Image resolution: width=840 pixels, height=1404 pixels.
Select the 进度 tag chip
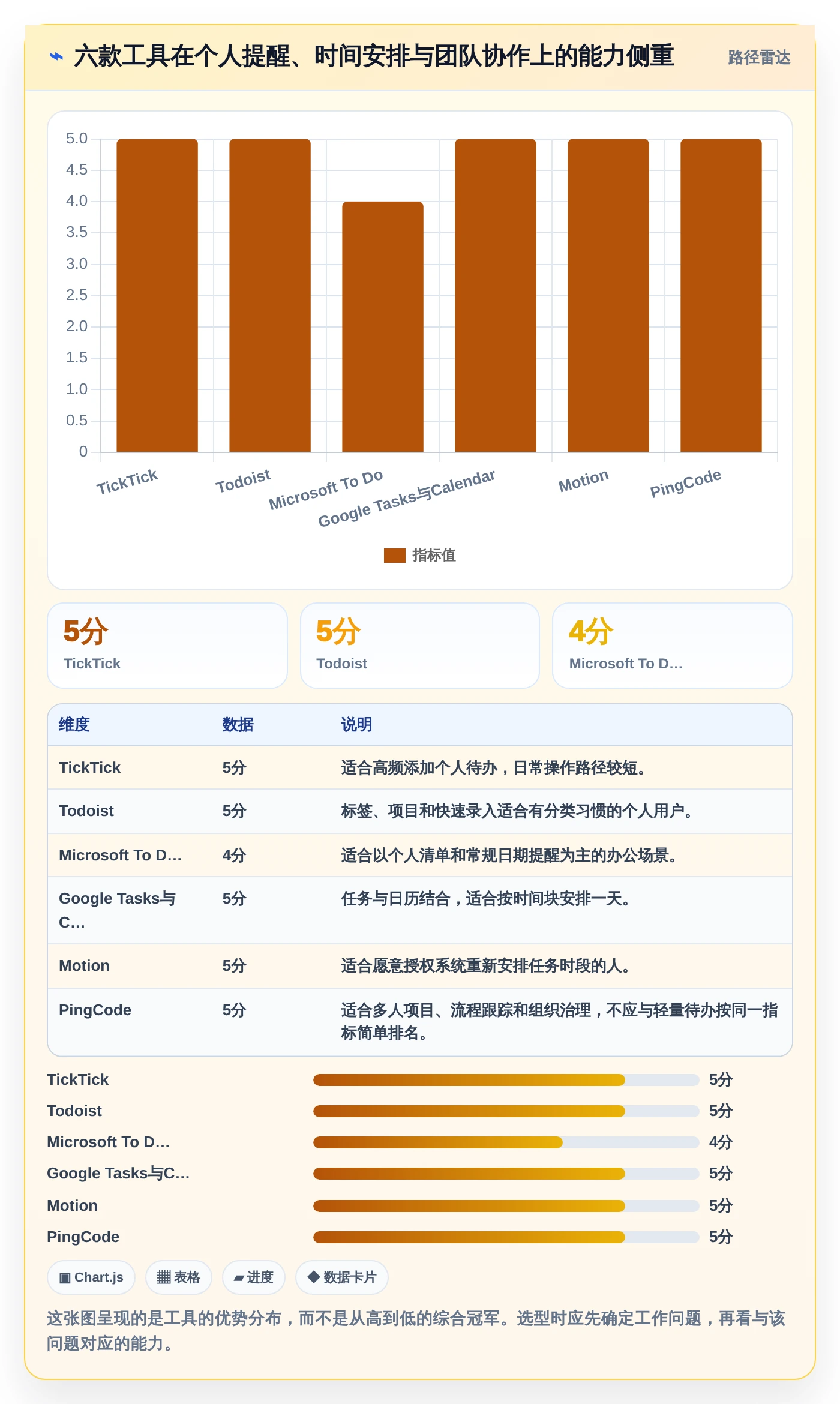(254, 1277)
